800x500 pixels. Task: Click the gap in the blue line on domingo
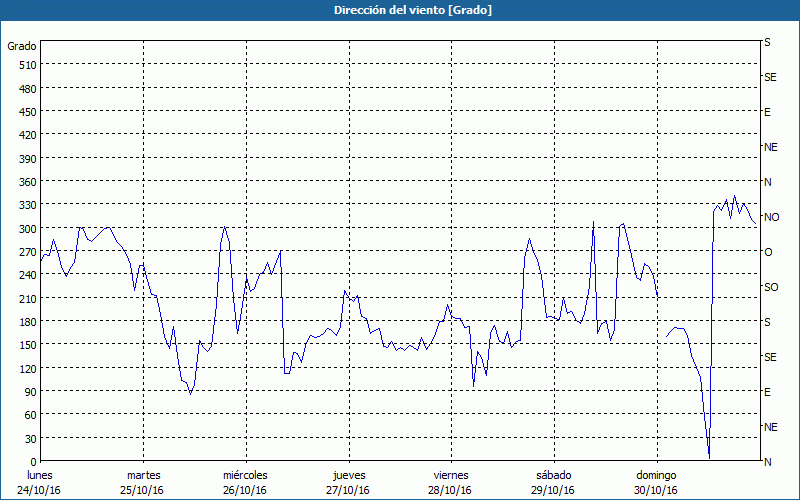pos(662,318)
